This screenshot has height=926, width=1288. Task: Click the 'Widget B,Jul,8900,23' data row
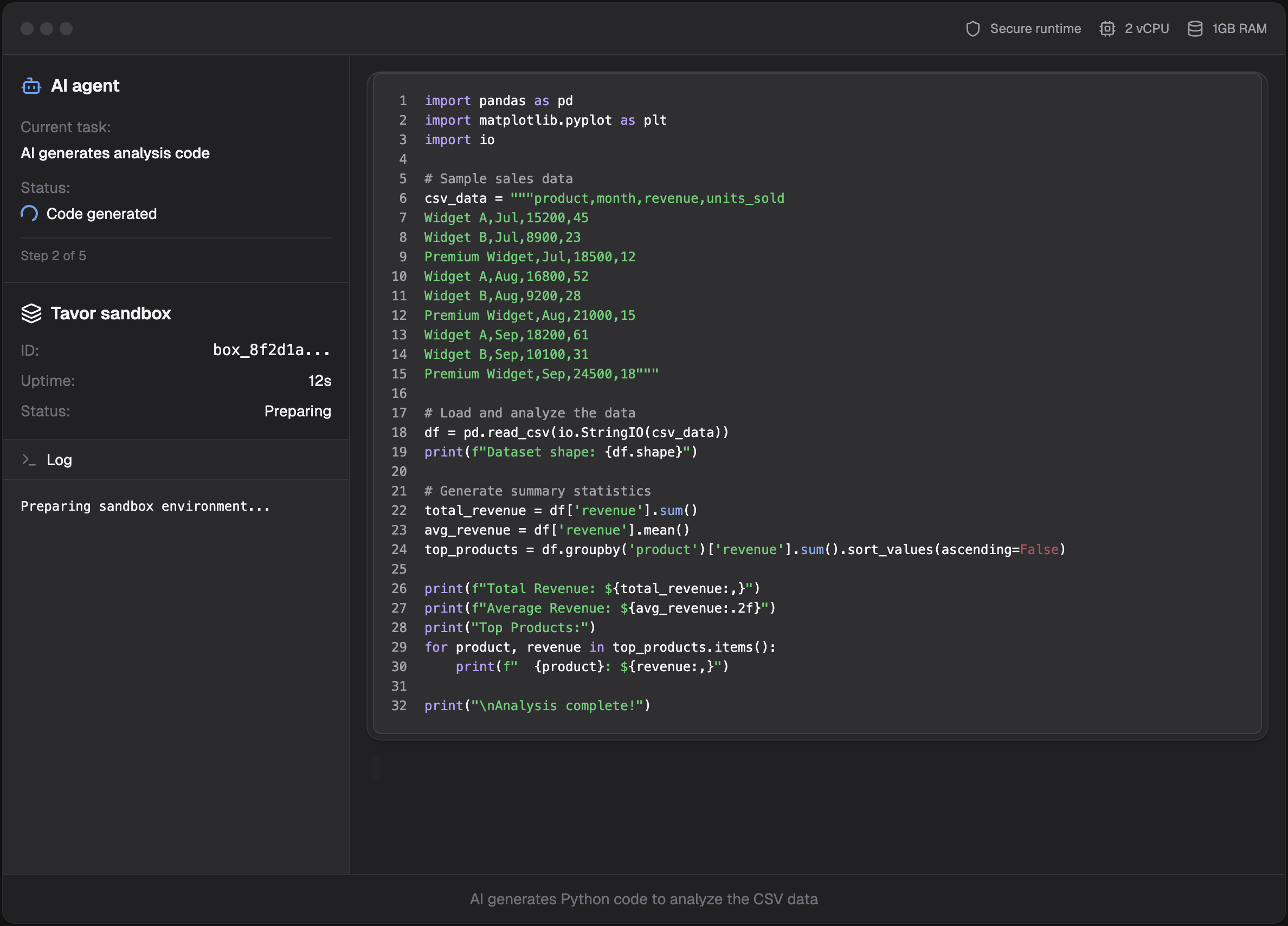503,237
